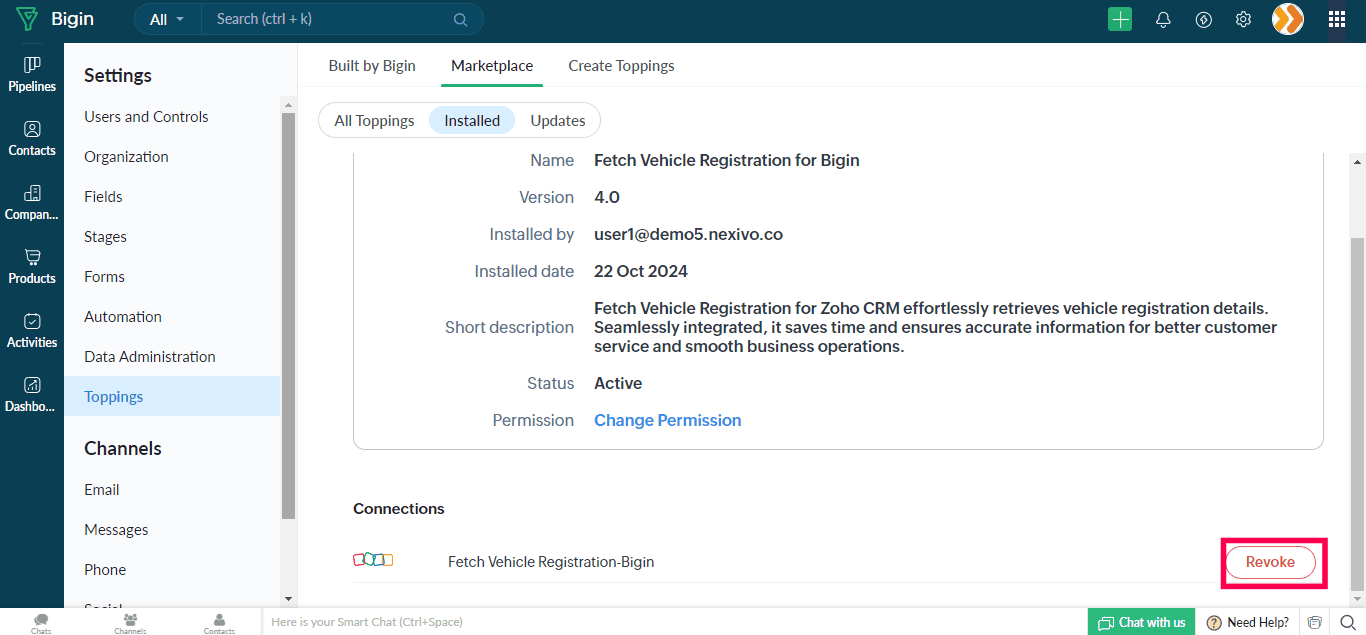Click the Chat with us button
This screenshot has width=1366, height=635.
pos(1142,622)
